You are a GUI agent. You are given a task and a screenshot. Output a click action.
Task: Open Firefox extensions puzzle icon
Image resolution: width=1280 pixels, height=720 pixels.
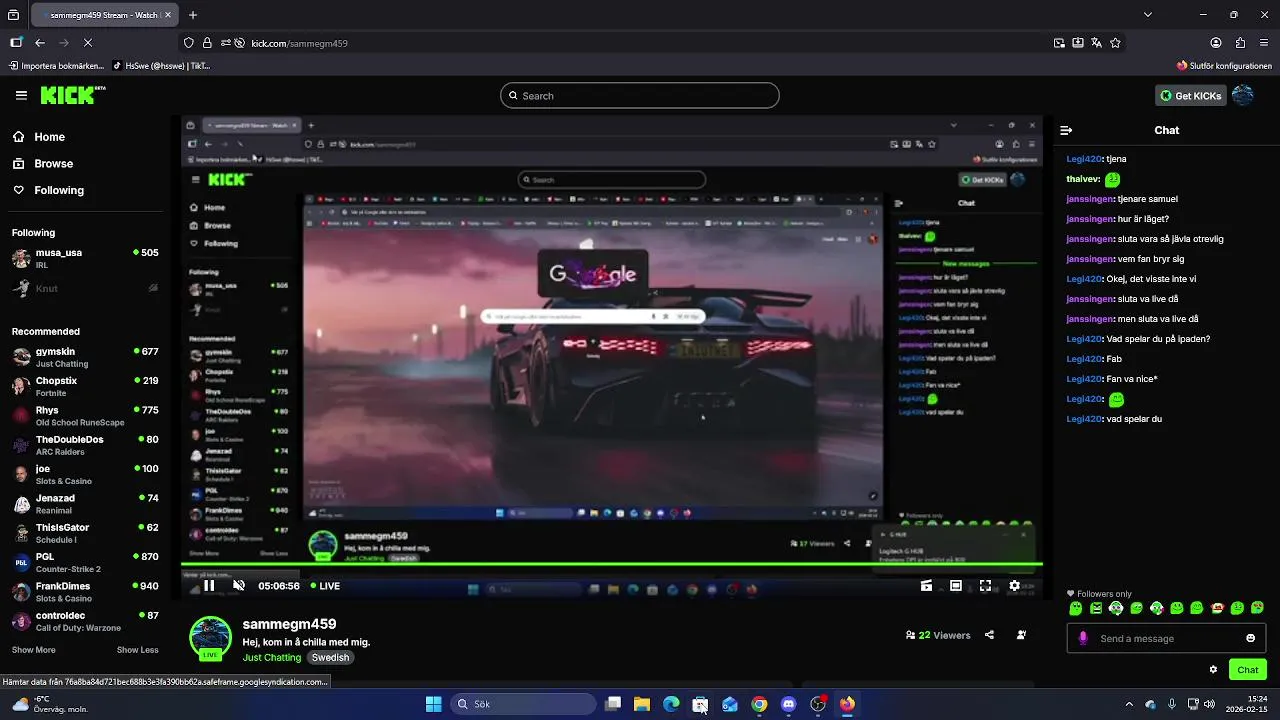click(1240, 43)
